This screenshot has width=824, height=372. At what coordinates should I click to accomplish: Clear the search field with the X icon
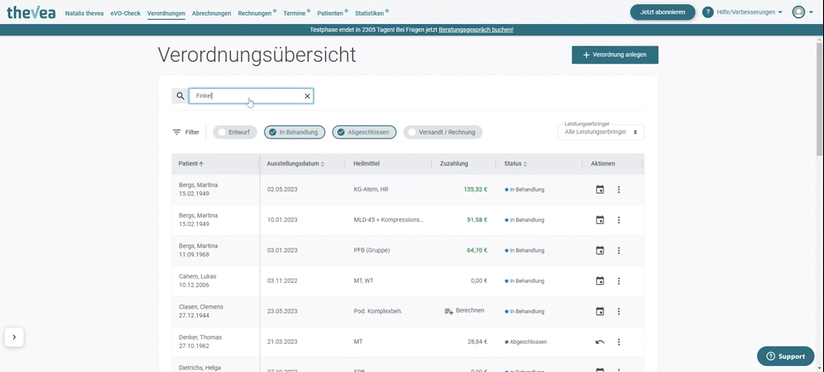[307, 96]
